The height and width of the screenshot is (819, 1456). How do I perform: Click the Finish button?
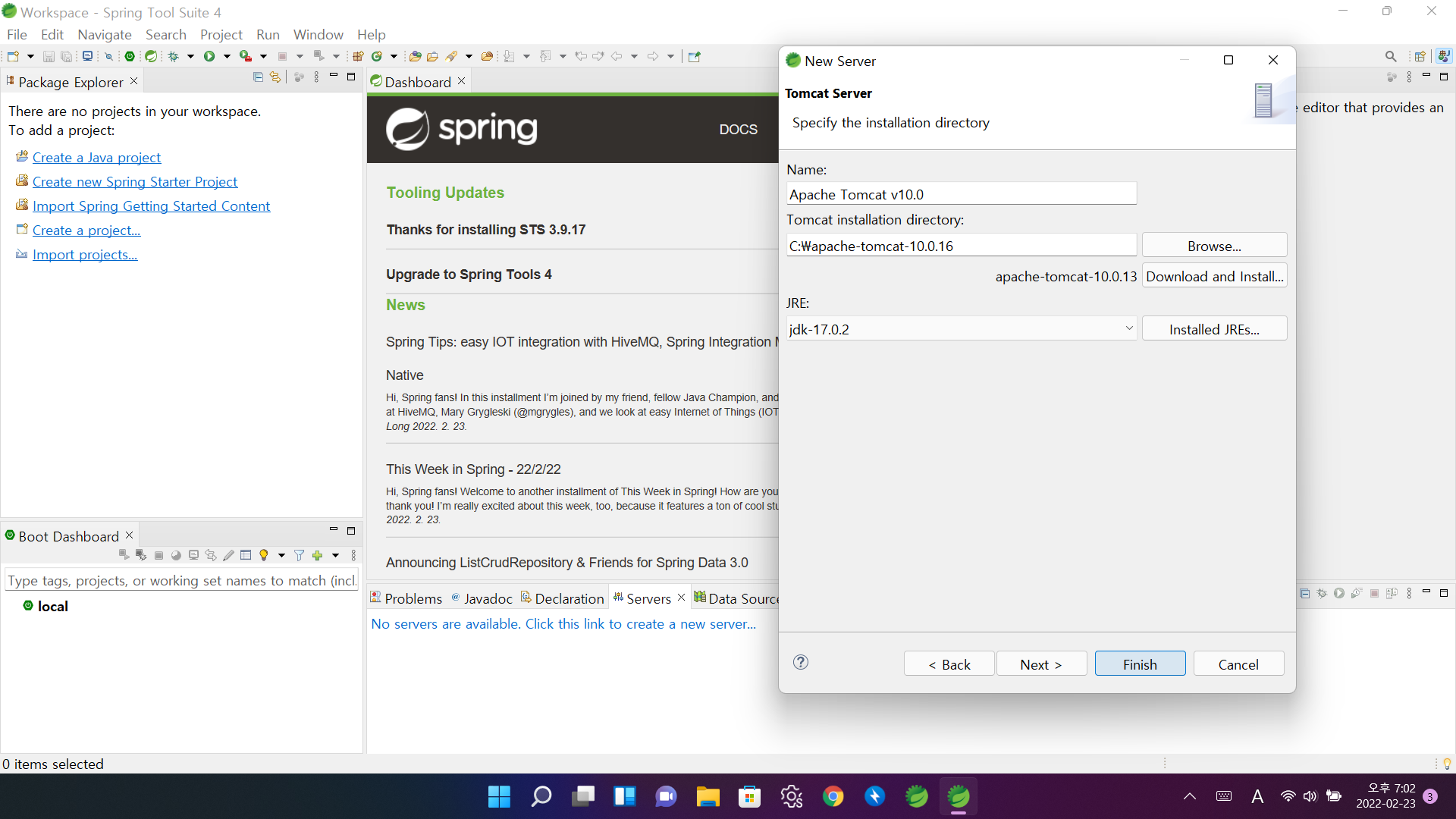[1139, 664]
